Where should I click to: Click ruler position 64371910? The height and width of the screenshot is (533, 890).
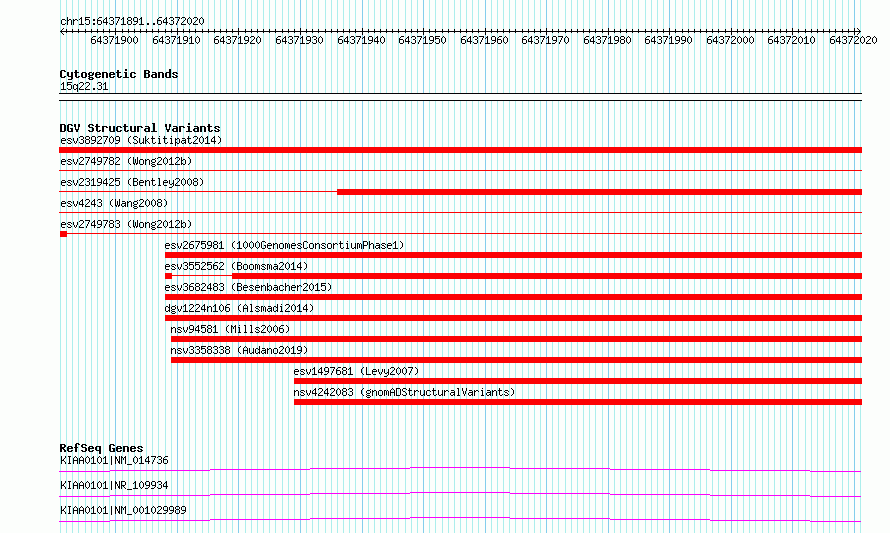pos(176,40)
